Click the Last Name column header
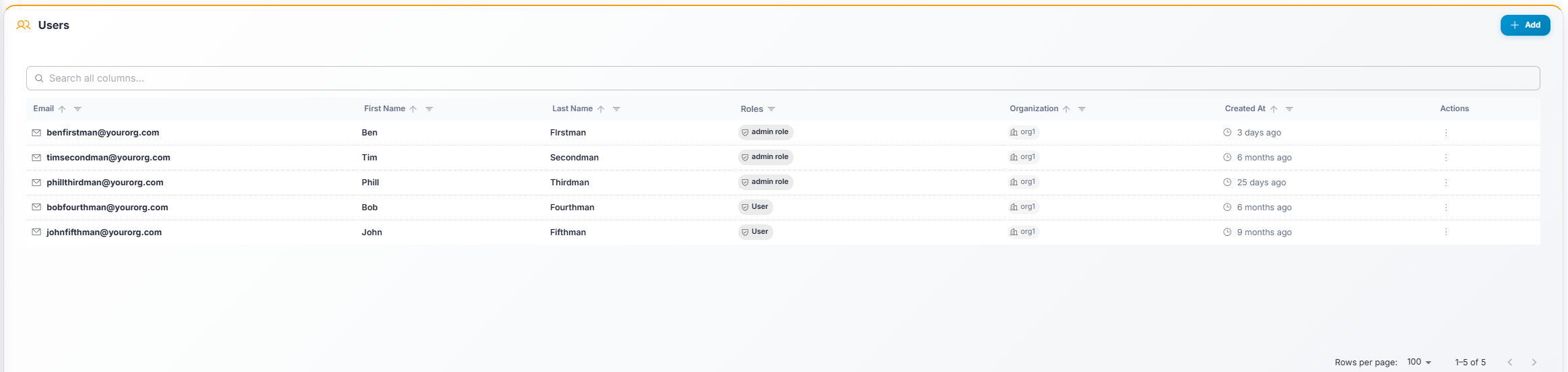1568x372 pixels. click(x=573, y=108)
